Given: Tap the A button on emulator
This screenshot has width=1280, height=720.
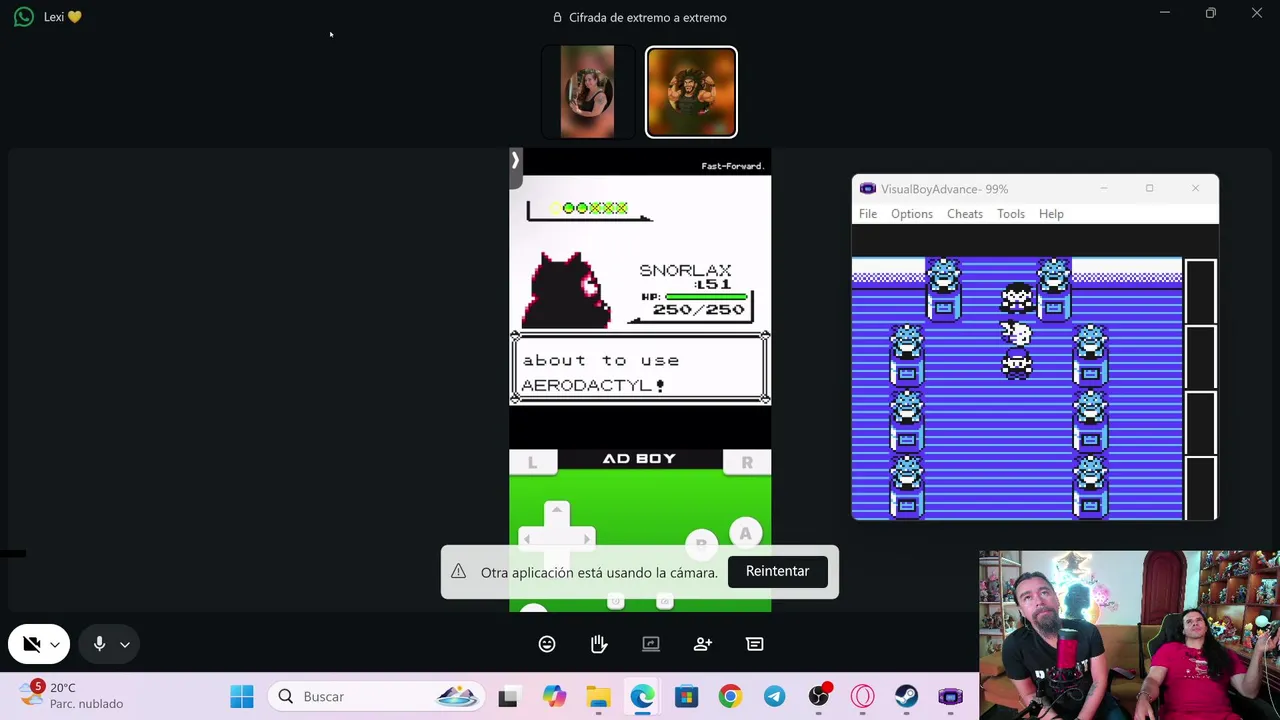Looking at the screenshot, I should pos(745,534).
